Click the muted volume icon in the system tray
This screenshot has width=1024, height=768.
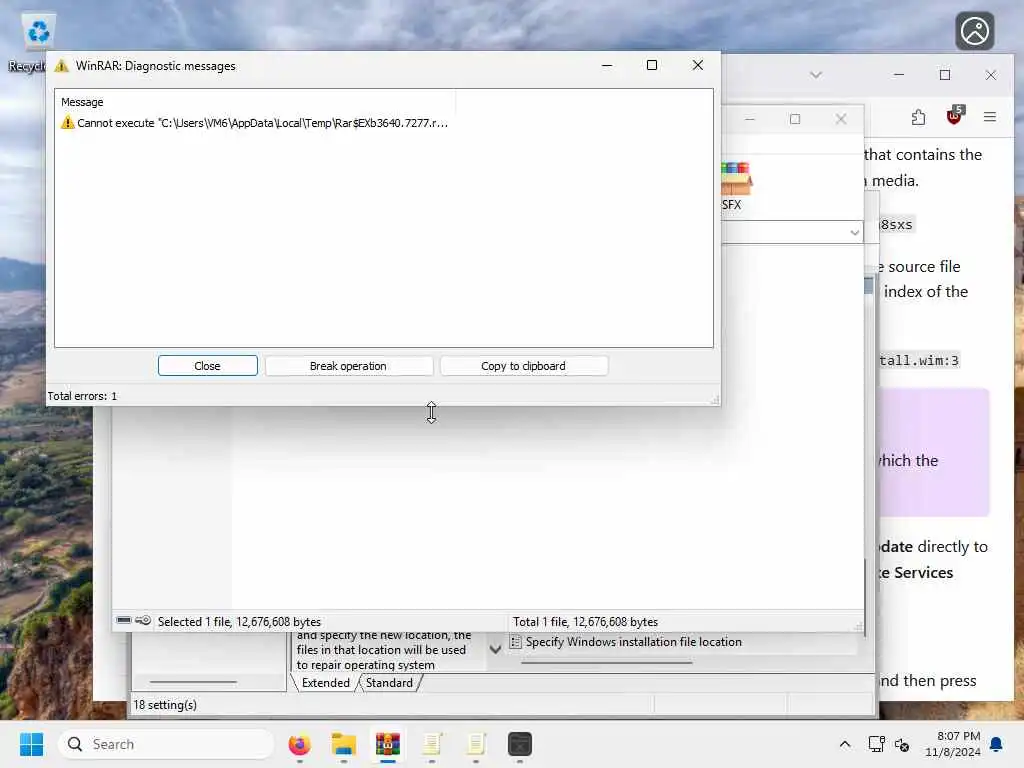point(902,744)
